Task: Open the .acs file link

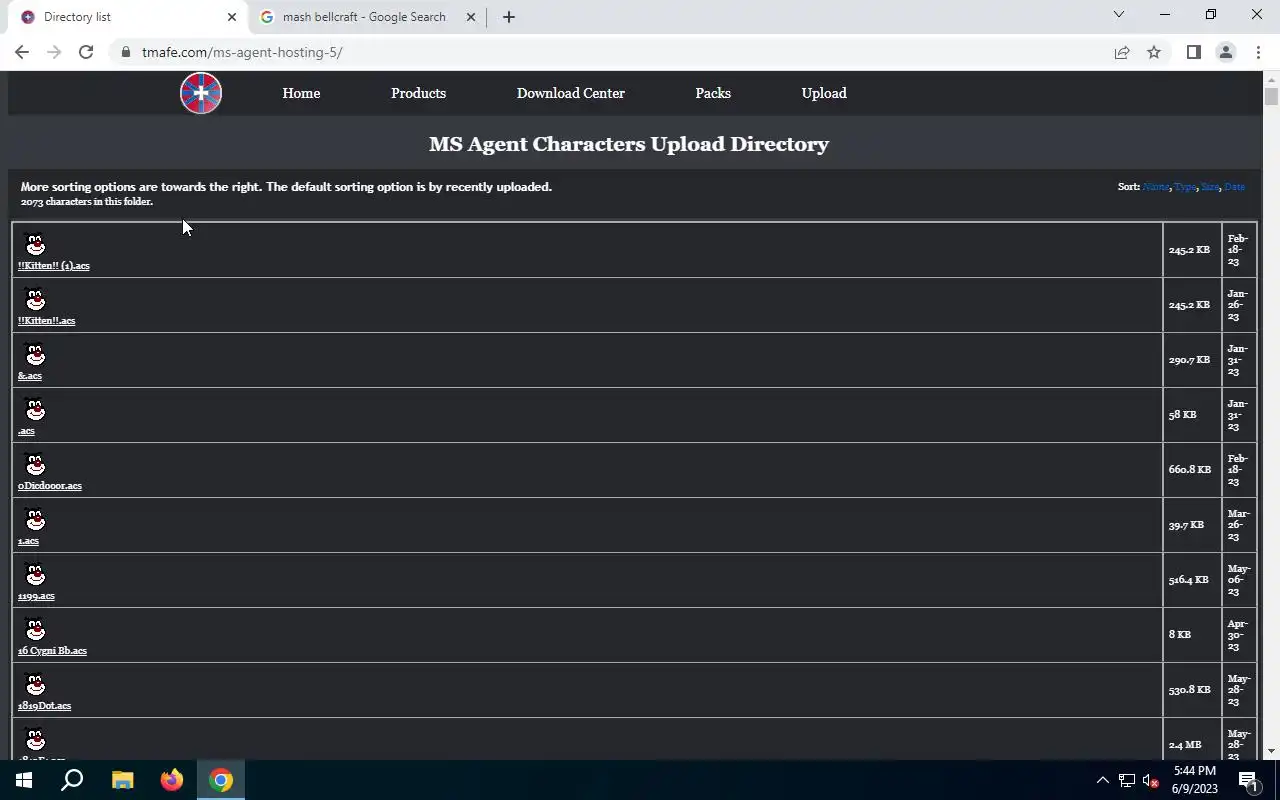Action: 26,431
